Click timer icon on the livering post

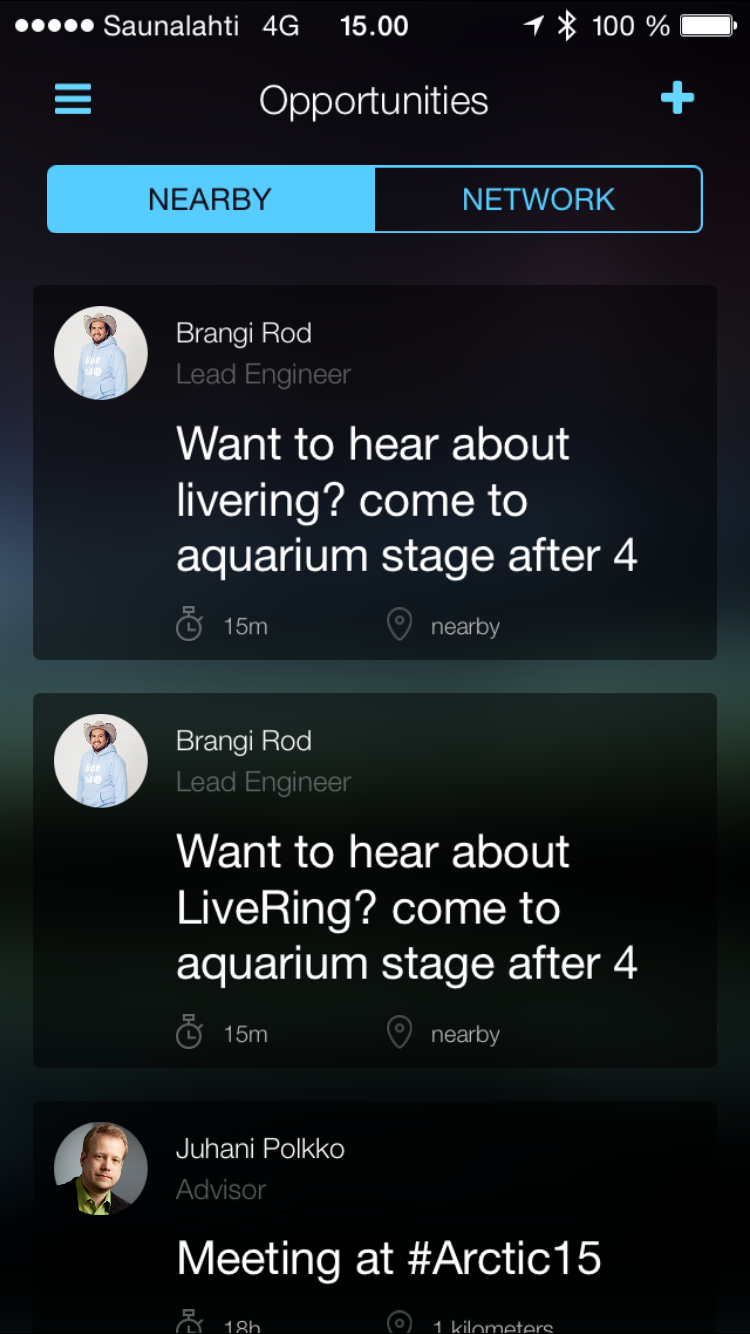189,626
